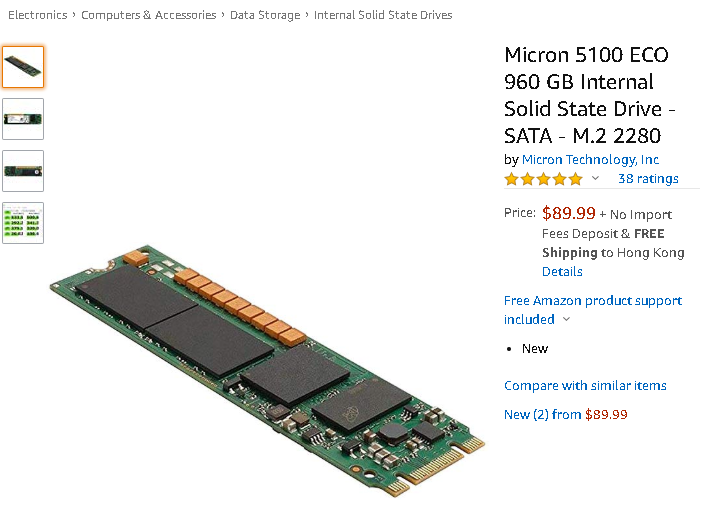Open the 38 ratings link
704x509 pixels.
click(648, 179)
